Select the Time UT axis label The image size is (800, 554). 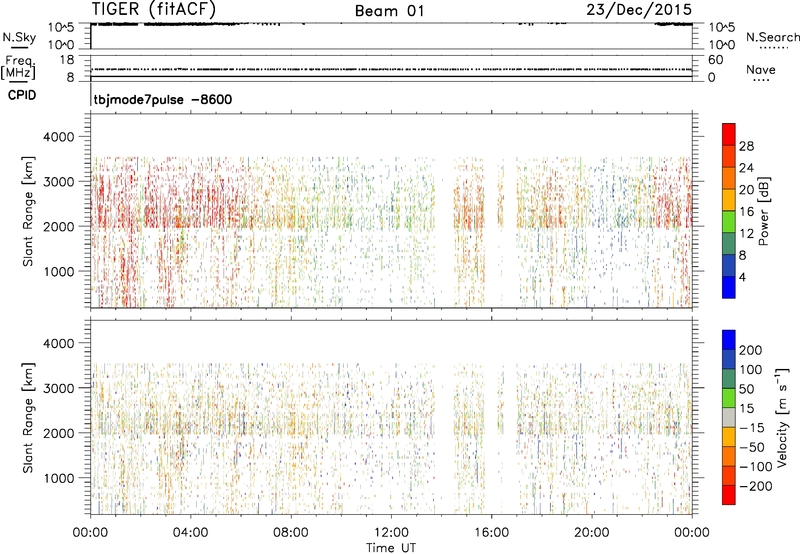(x=391, y=548)
